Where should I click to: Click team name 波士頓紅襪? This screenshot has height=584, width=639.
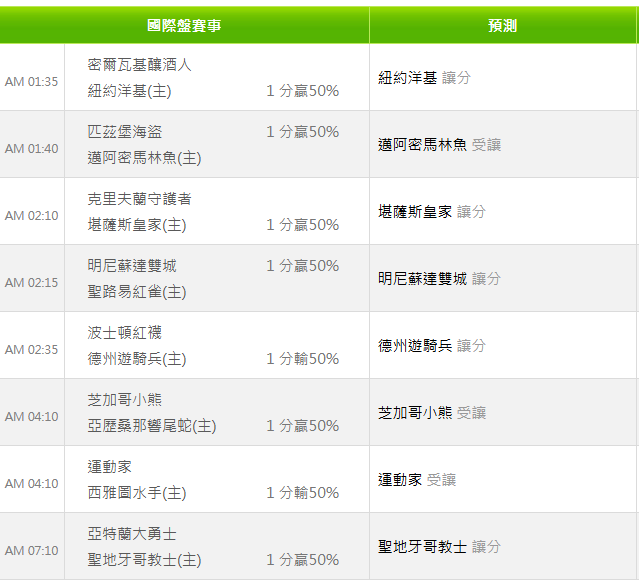[125, 333]
